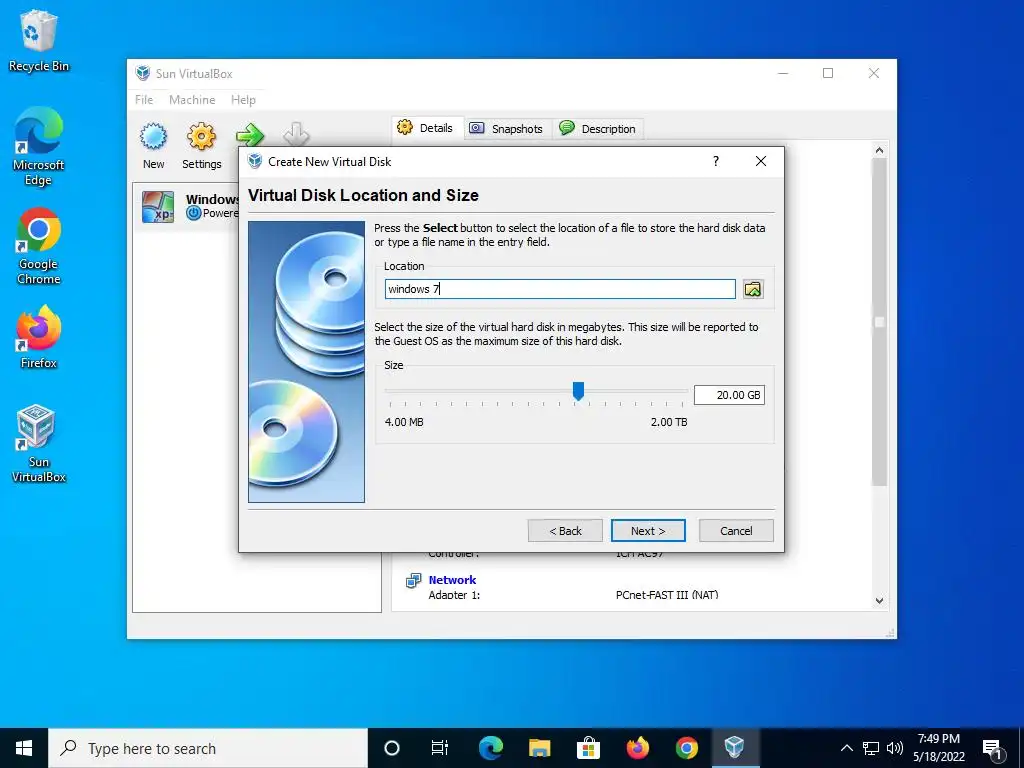Click the taskbar search box
1024x768 pixels.
pos(208,748)
